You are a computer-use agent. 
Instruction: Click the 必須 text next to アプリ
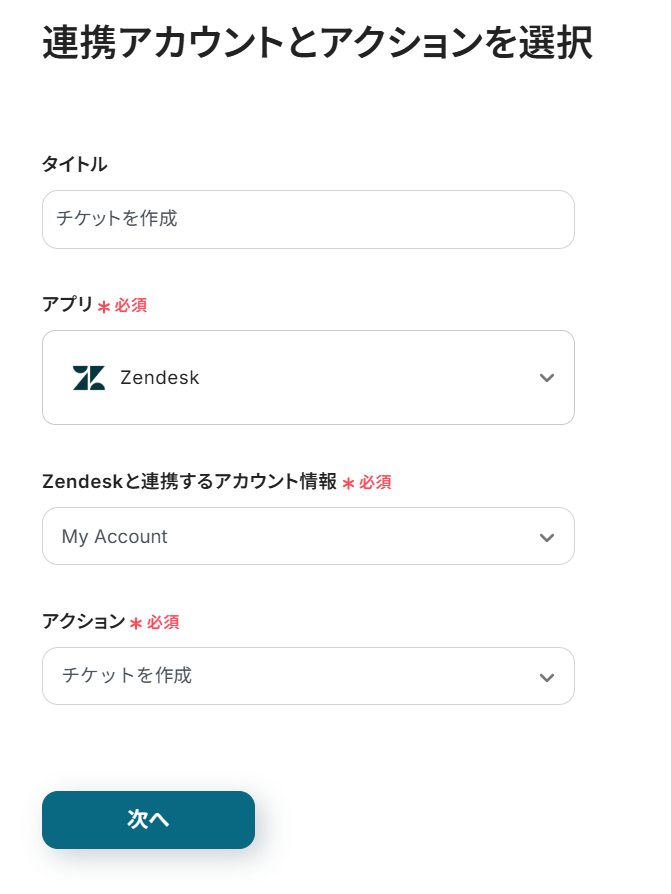[x=131, y=306]
